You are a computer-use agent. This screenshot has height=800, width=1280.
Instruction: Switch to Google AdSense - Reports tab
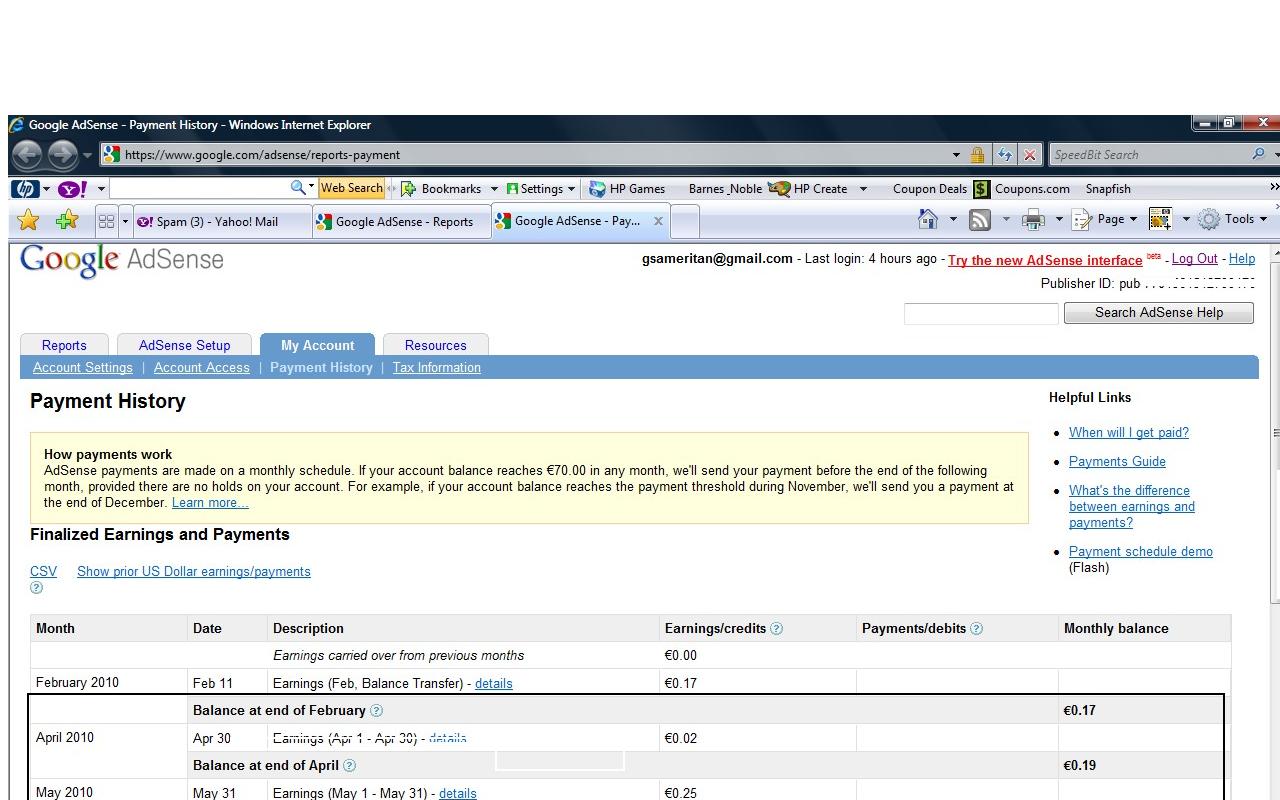click(401, 222)
